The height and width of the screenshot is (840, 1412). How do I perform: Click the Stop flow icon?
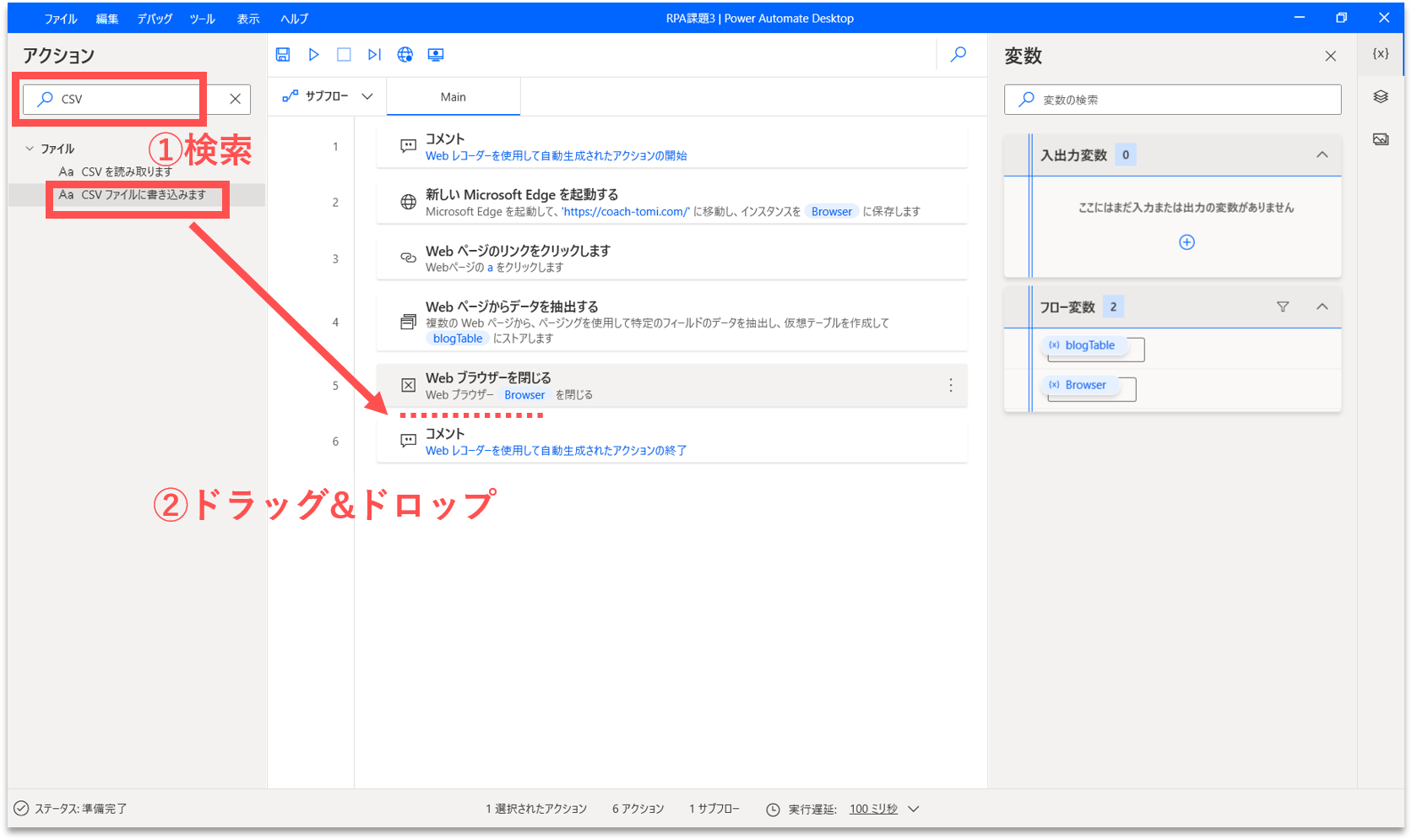[344, 55]
